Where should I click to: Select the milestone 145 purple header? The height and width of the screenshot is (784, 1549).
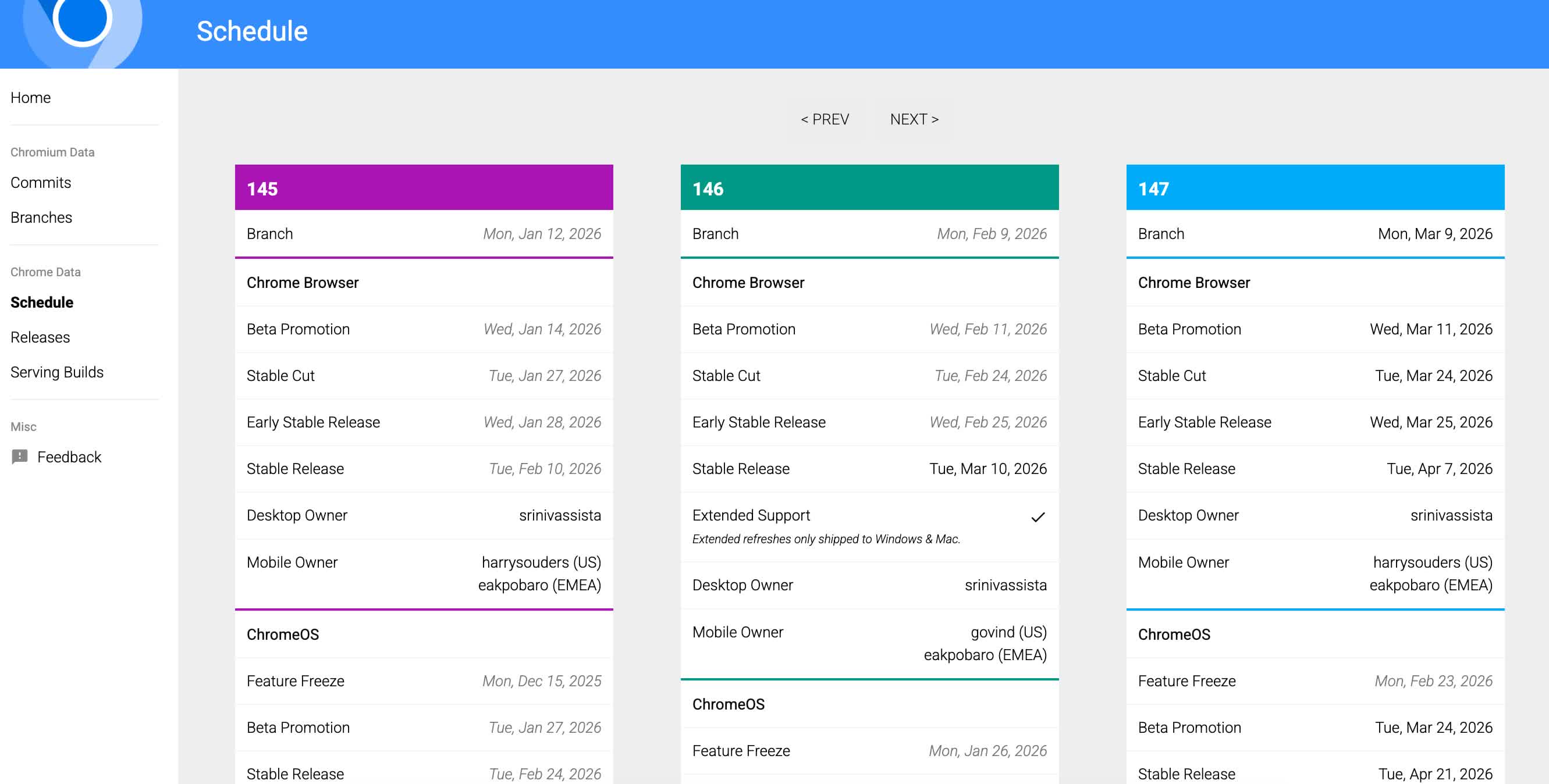point(424,188)
